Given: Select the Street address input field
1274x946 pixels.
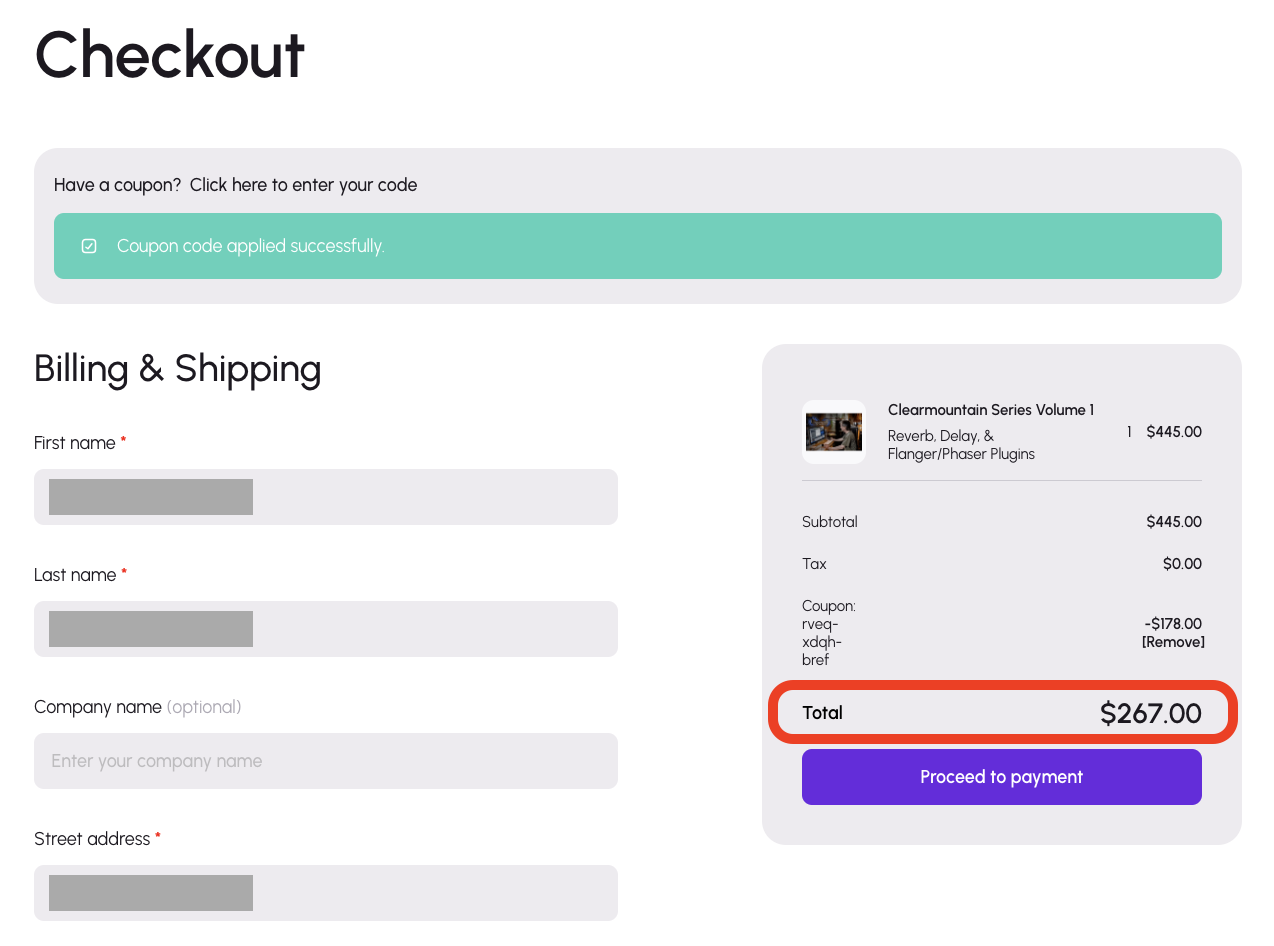Looking at the screenshot, I should (x=326, y=893).
